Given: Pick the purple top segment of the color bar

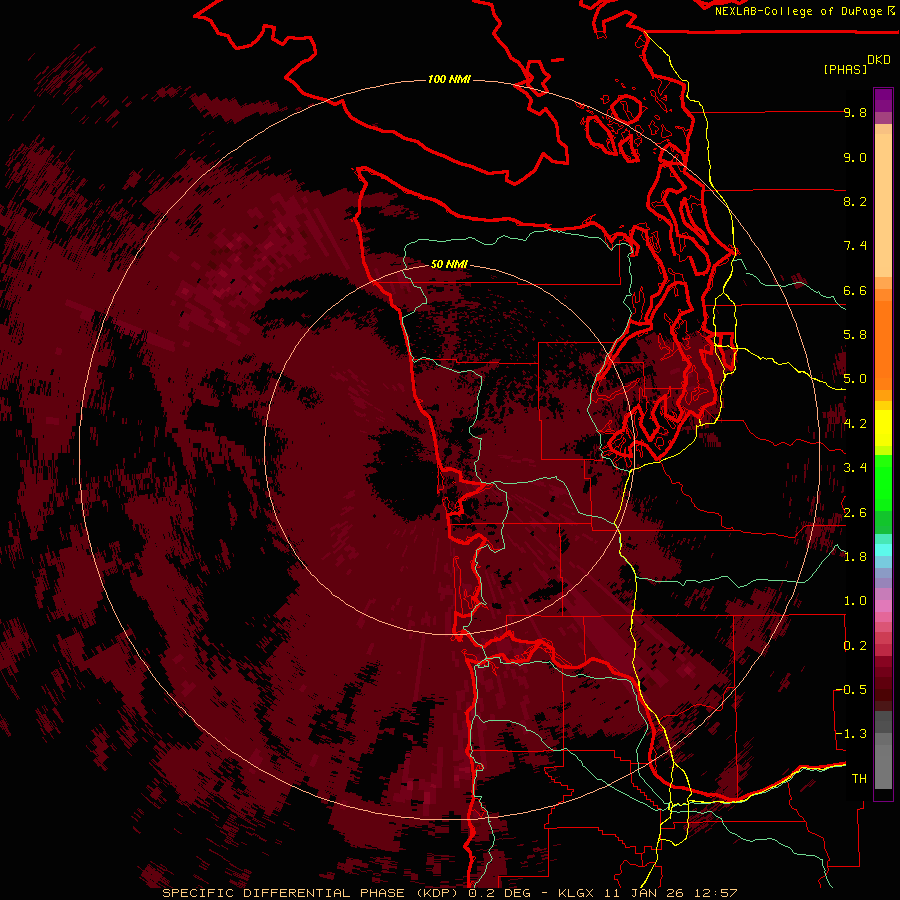Looking at the screenshot, I should tap(883, 100).
